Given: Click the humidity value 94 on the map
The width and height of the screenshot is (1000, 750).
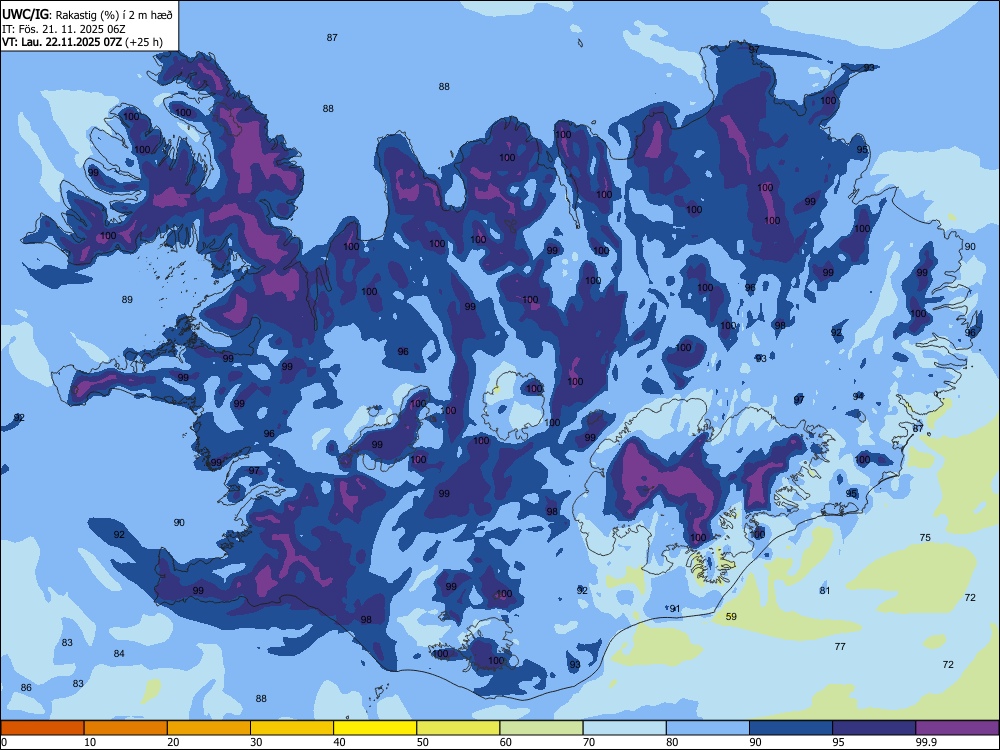Looking at the screenshot, I should click(x=858, y=397).
